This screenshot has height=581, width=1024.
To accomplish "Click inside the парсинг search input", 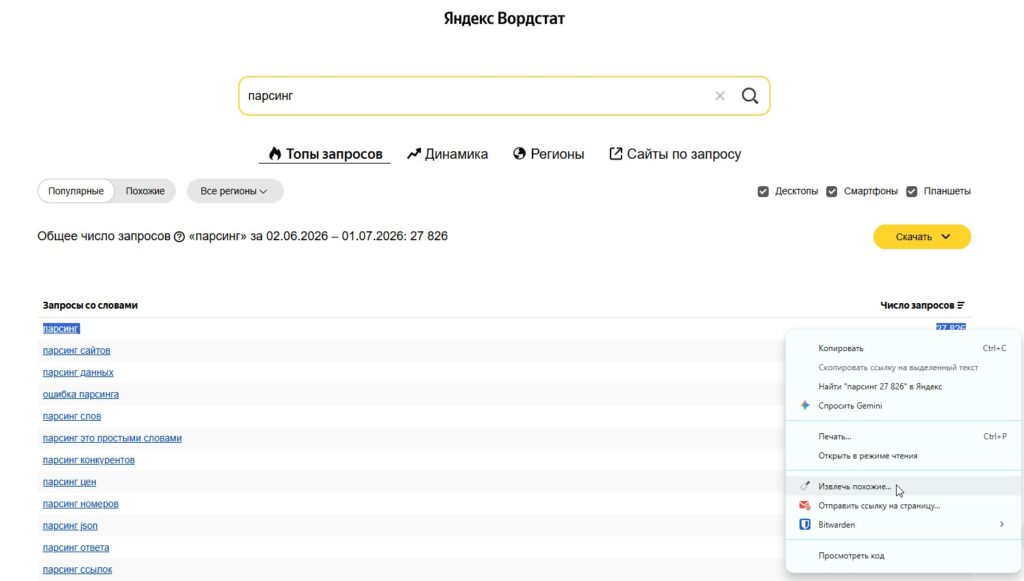I will click(x=477, y=96).
